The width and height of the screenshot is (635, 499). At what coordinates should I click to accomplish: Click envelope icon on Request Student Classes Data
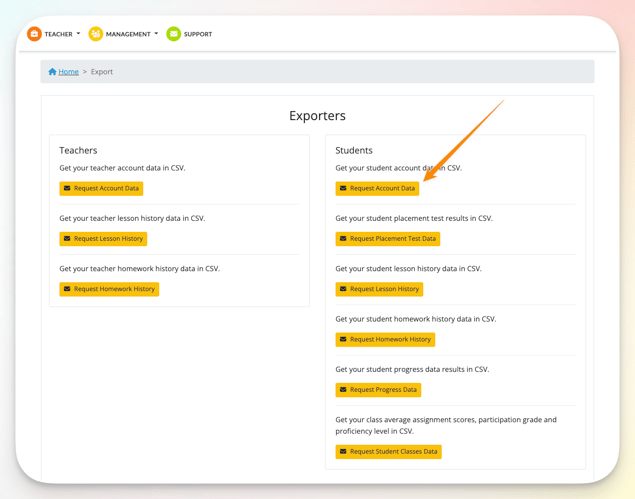point(343,451)
